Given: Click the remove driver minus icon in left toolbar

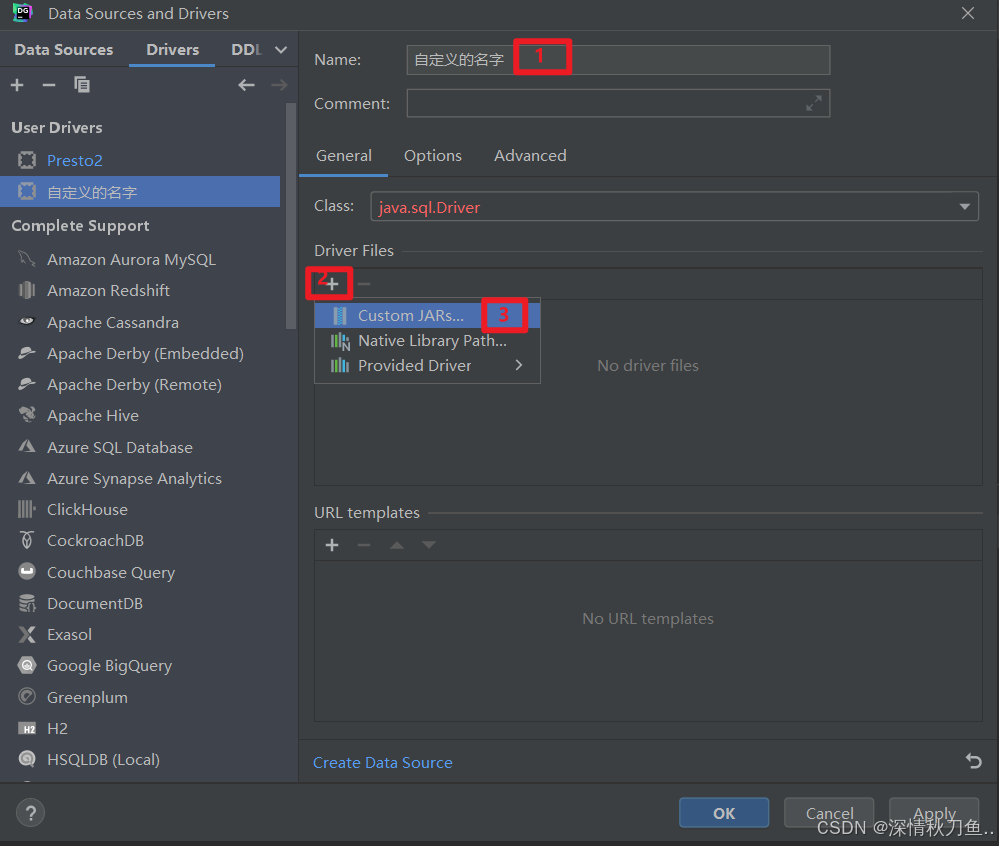Looking at the screenshot, I should (x=49, y=85).
